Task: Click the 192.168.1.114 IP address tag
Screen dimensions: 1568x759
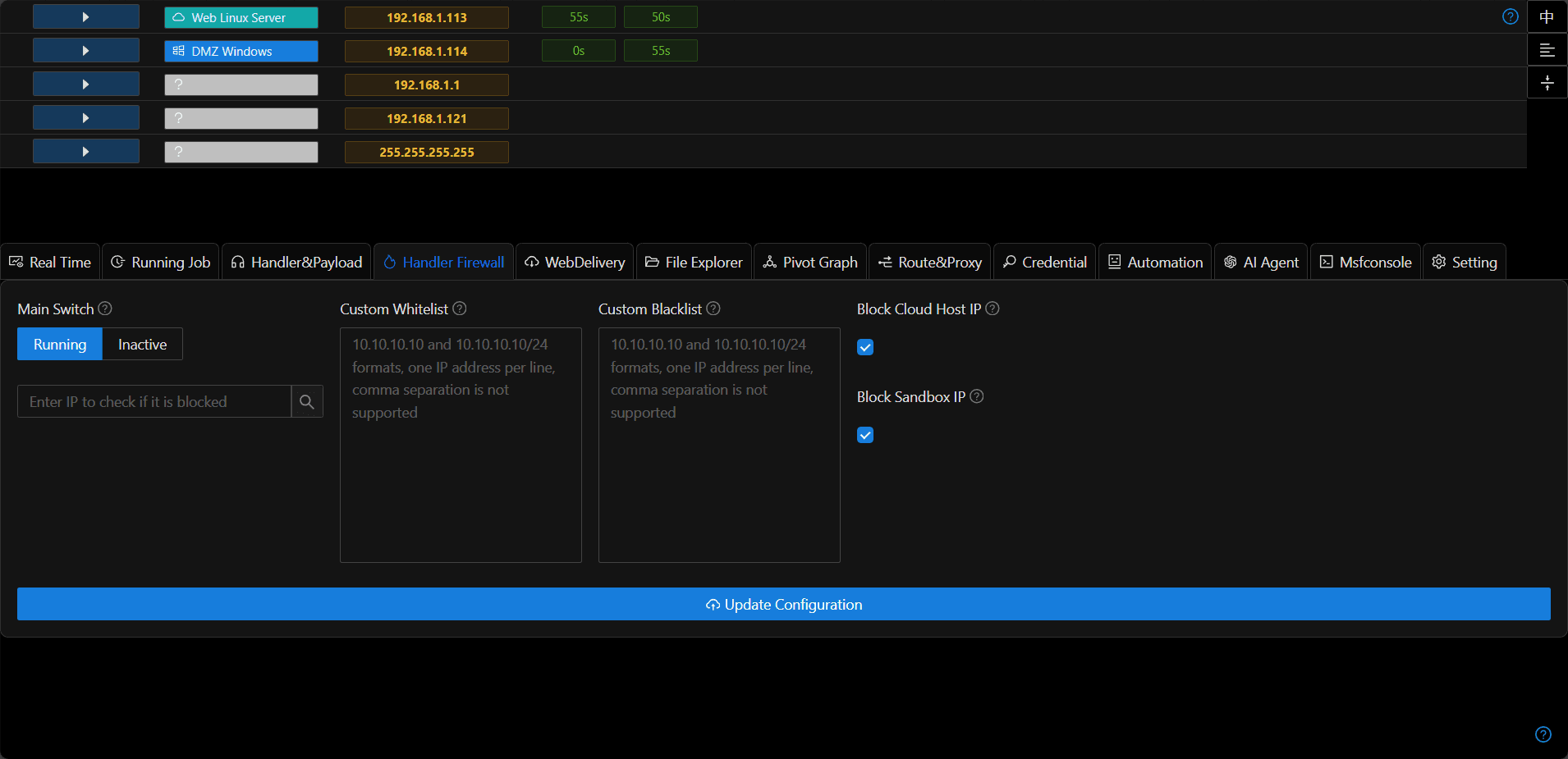Action: click(x=427, y=51)
